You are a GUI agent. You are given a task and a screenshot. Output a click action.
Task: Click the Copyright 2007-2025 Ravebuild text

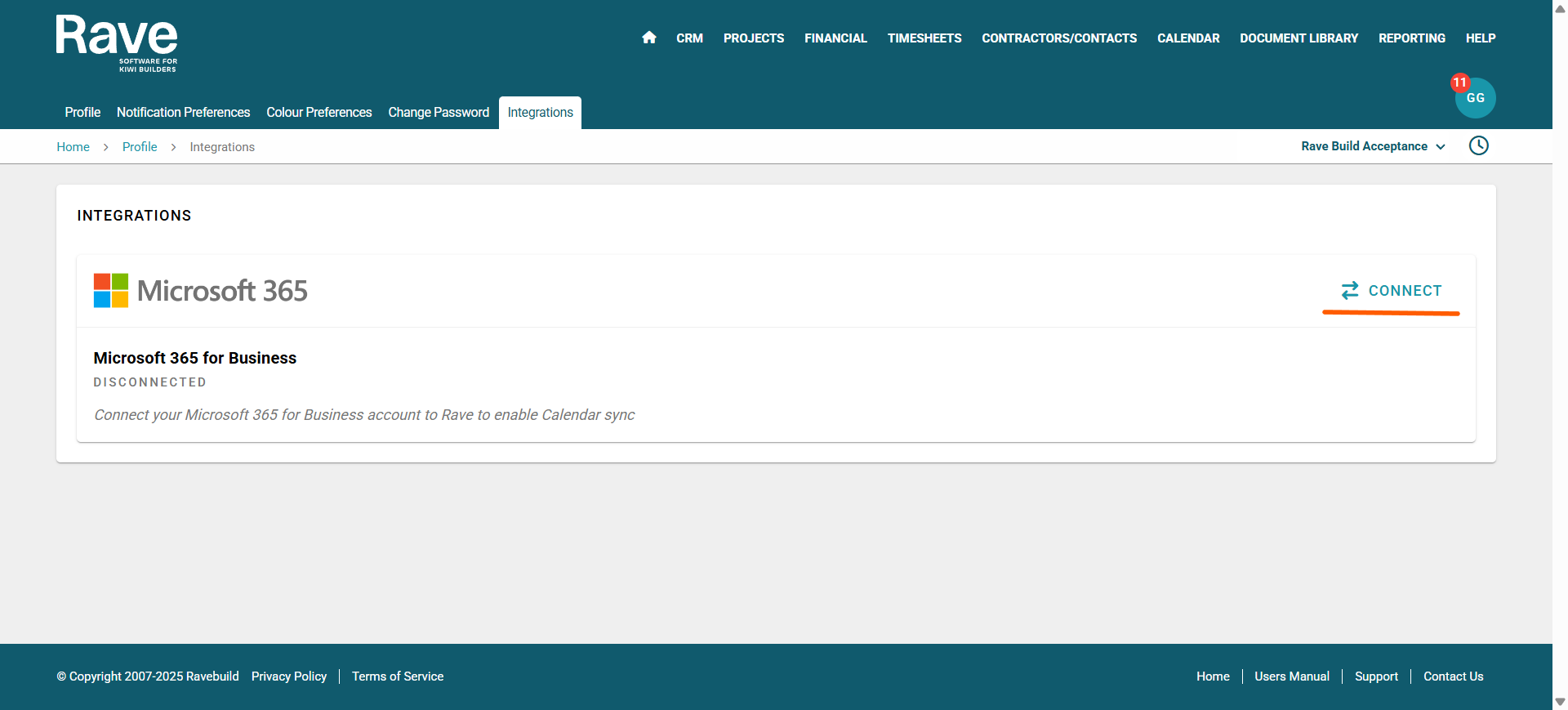coord(148,677)
